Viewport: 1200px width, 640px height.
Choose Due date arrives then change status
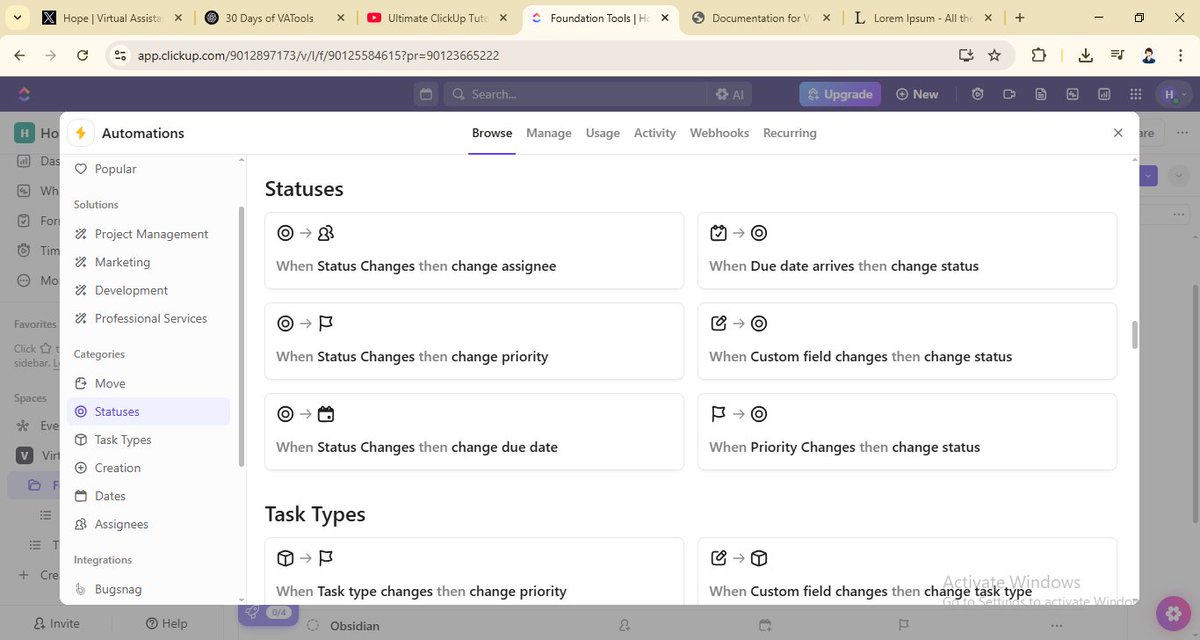tap(907, 250)
